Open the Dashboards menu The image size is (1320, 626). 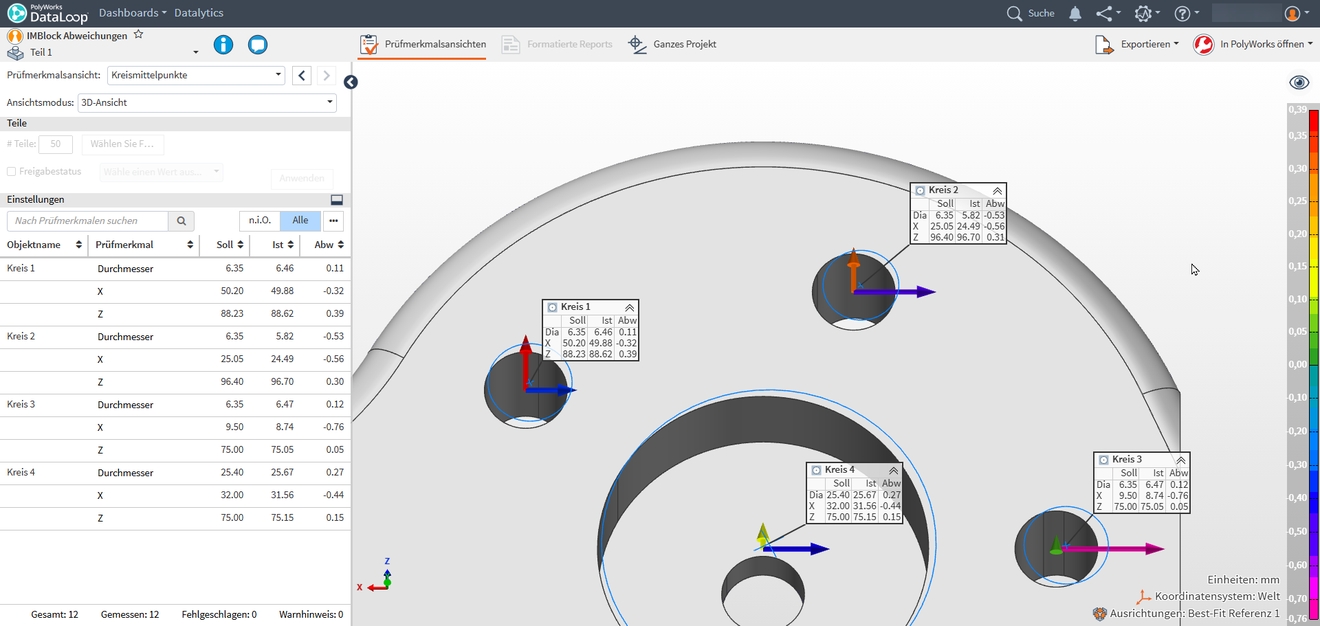click(x=133, y=13)
